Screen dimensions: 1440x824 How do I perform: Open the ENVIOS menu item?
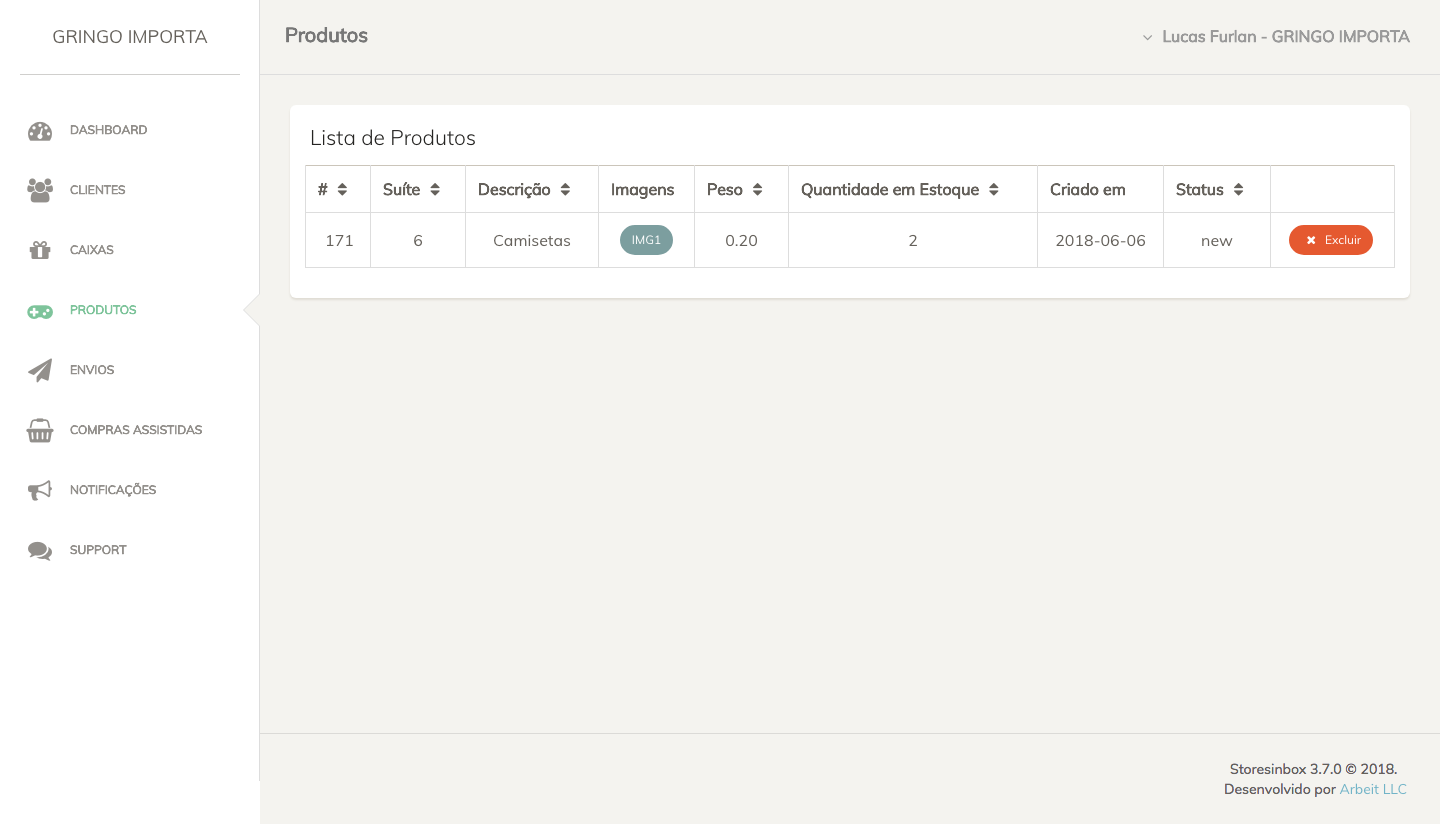(x=92, y=370)
